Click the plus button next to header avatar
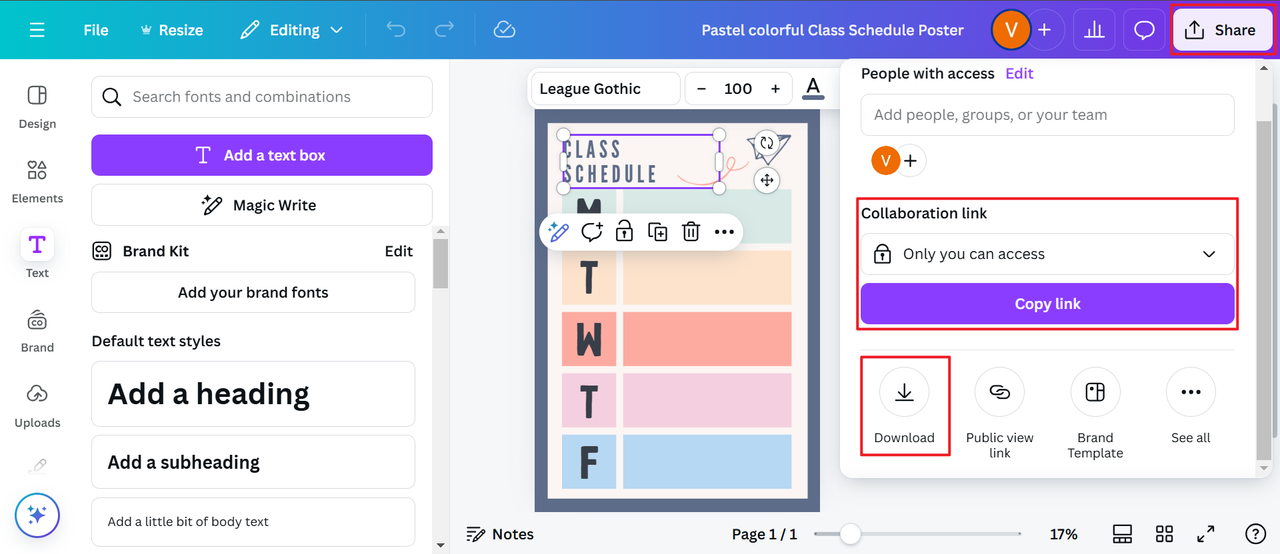Image resolution: width=1280 pixels, height=554 pixels. 1044,30
